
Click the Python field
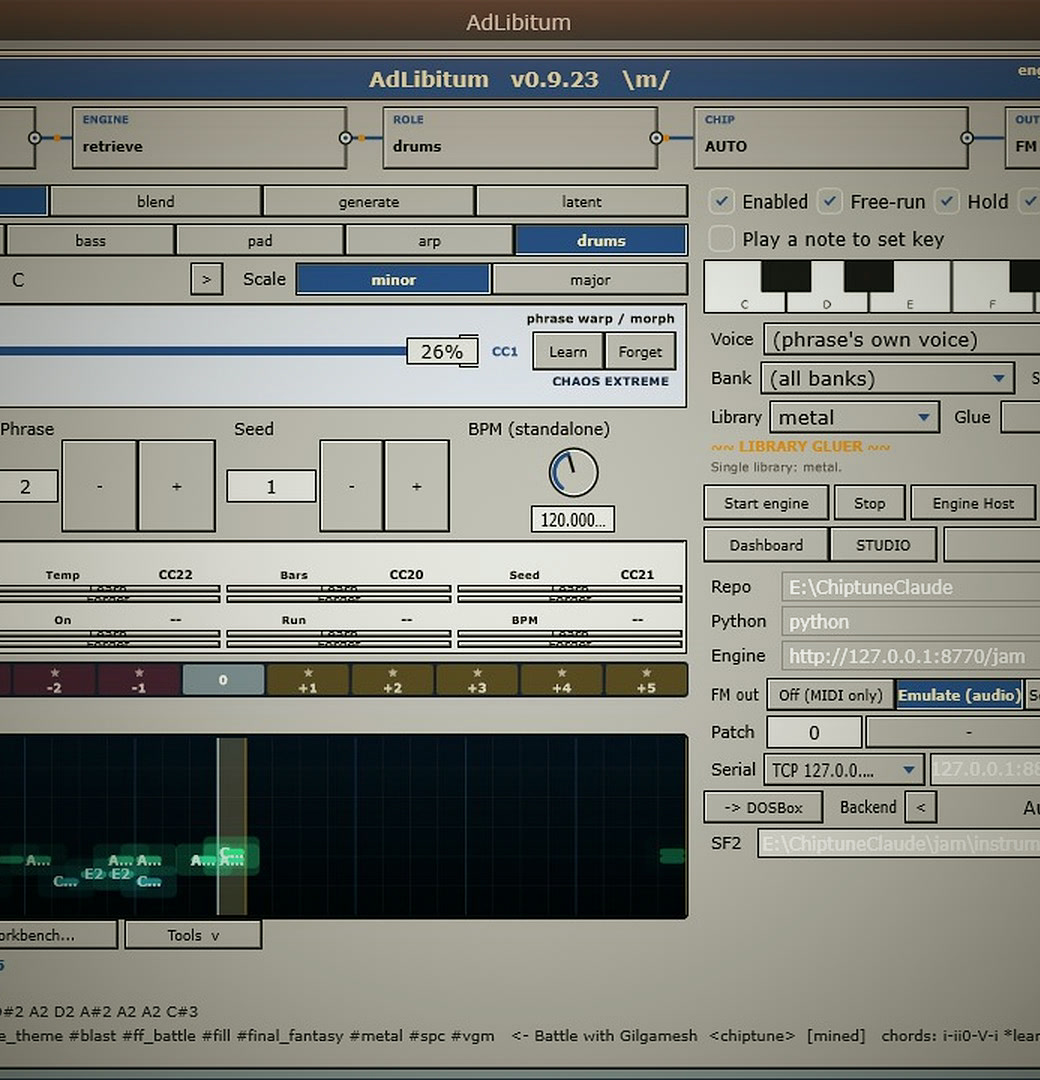point(911,621)
